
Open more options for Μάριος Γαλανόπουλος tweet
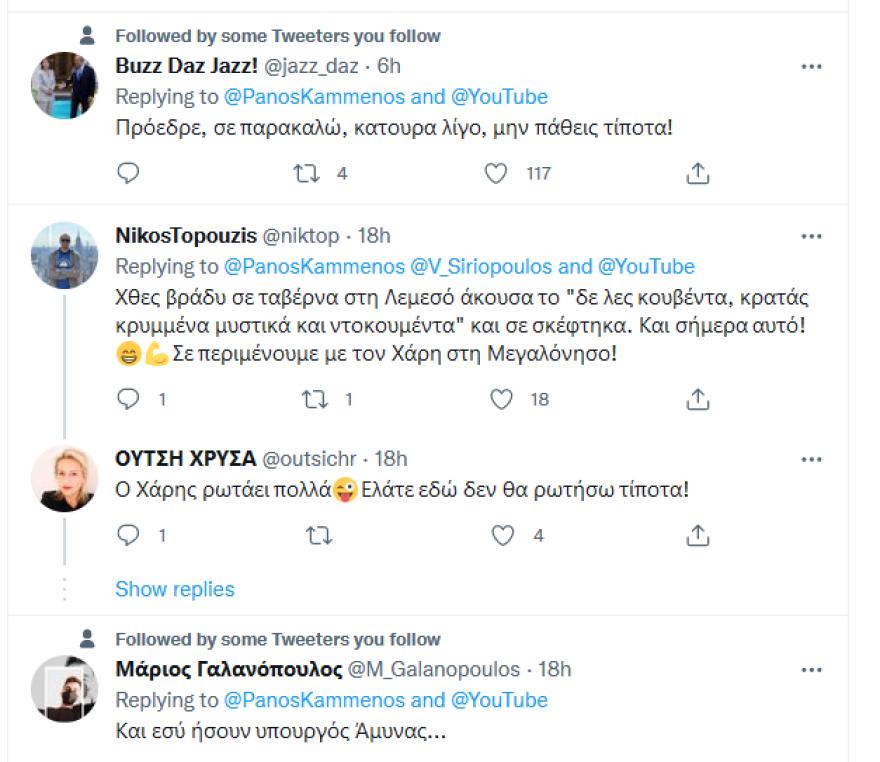tap(811, 669)
